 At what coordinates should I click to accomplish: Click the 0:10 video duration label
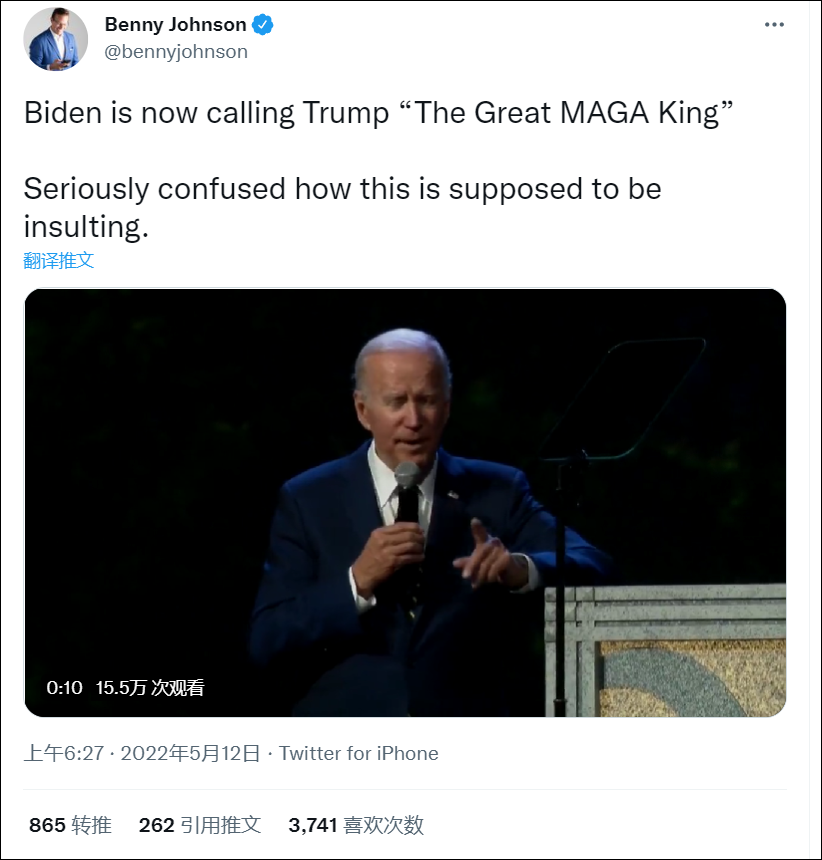pyautogui.click(x=64, y=688)
